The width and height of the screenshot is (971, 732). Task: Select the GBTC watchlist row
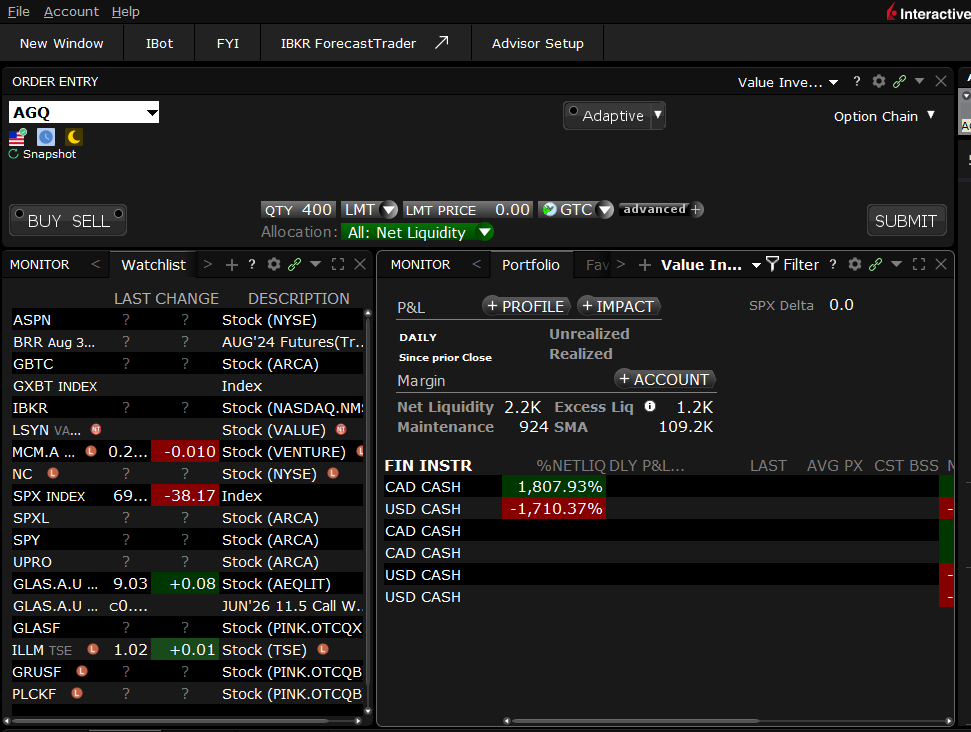pos(187,364)
